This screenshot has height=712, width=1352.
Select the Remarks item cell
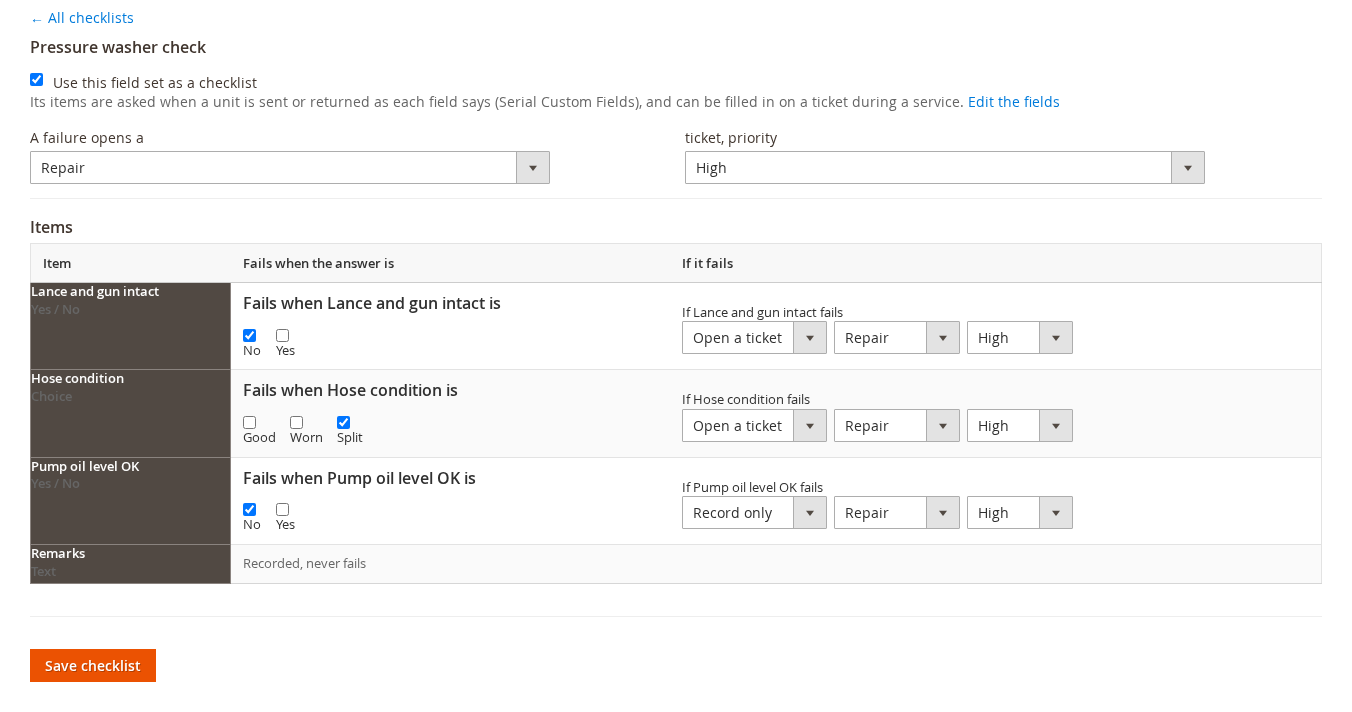click(x=131, y=564)
